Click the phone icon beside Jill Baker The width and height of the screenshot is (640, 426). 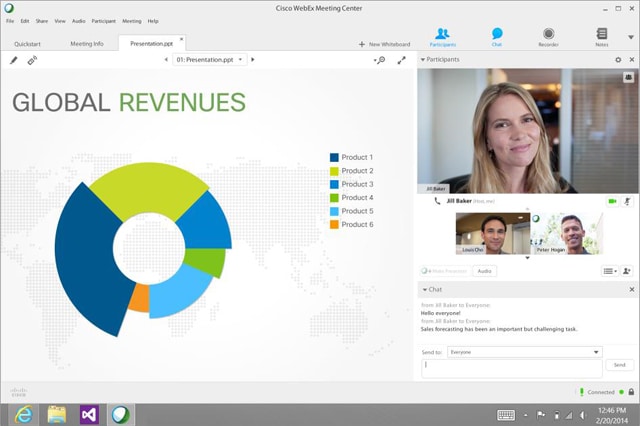pyautogui.click(x=437, y=201)
